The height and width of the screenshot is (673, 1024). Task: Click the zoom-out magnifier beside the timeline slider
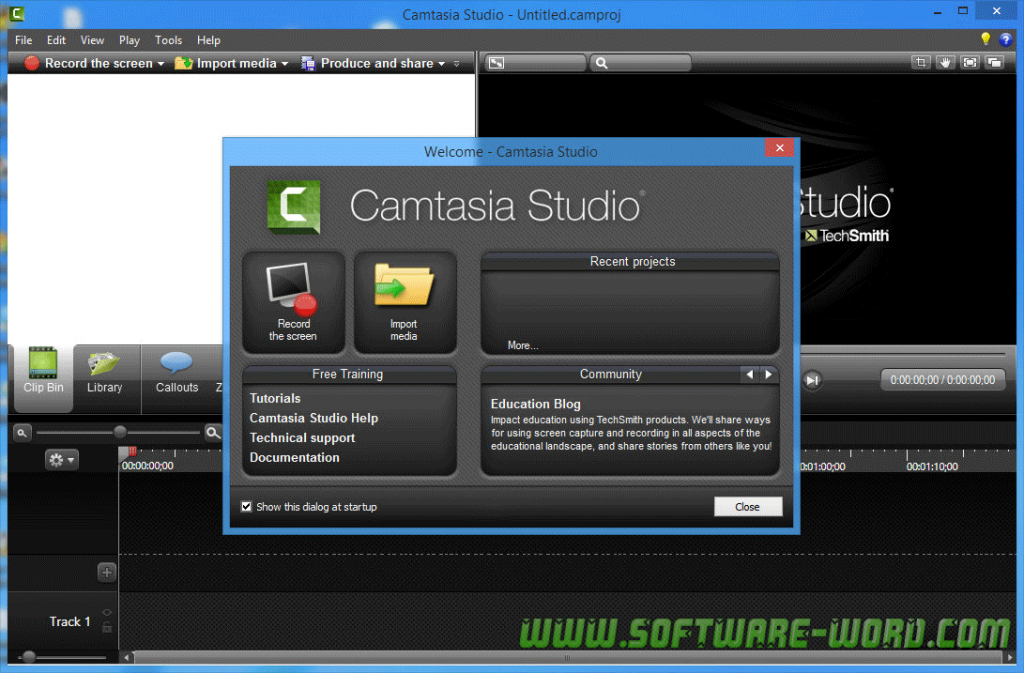22,432
